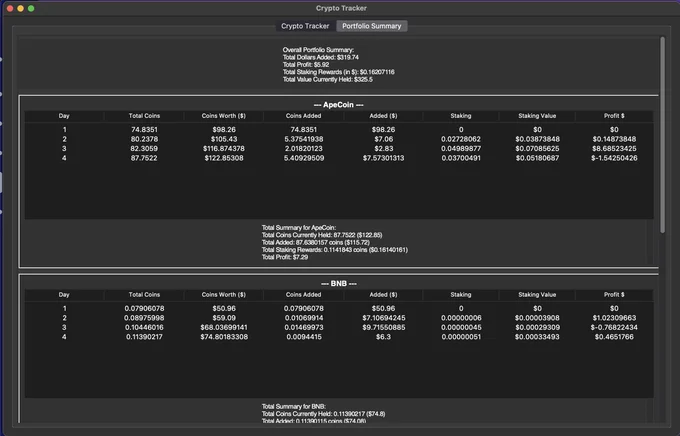The image size is (680, 436).
Task: Click BNB Added cell $6.3
Action: point(383,337)
